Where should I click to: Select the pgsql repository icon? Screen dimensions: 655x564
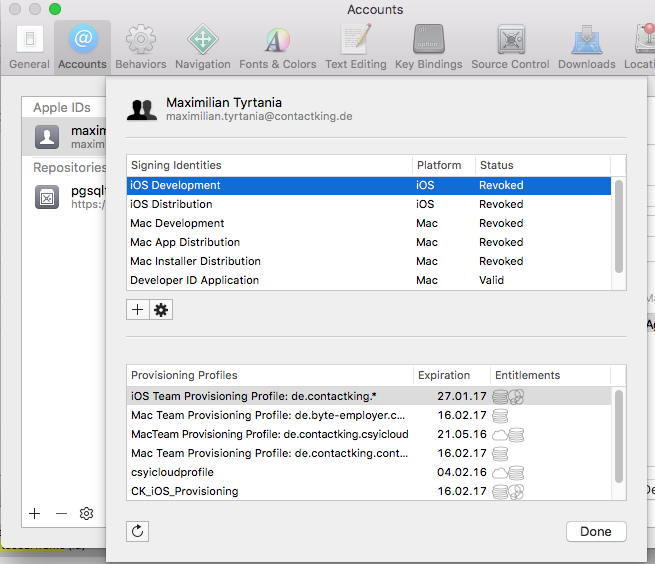[47, 197]
